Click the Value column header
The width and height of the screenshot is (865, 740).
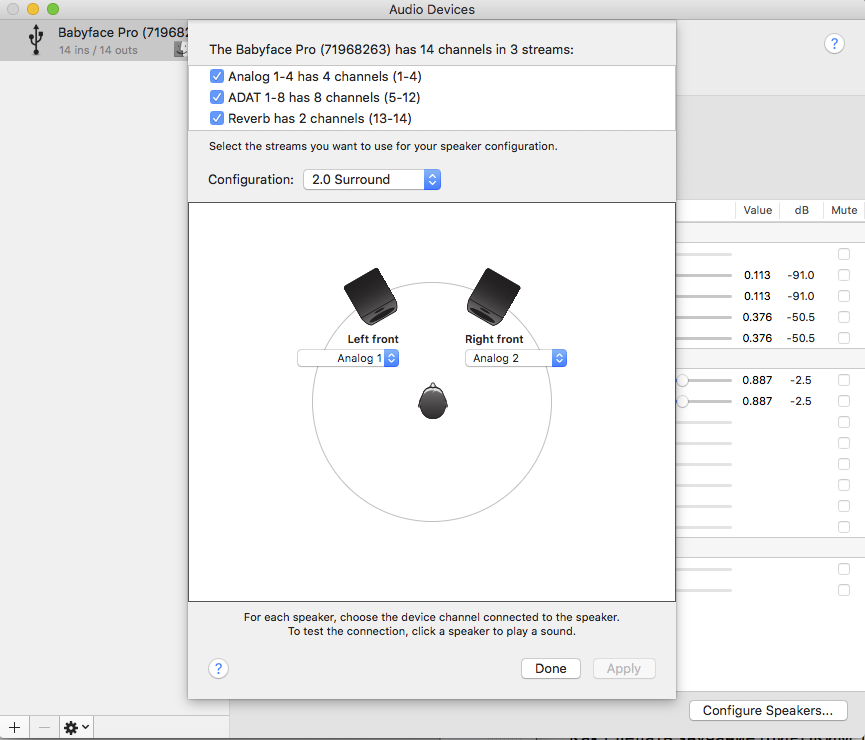point(757,210)
